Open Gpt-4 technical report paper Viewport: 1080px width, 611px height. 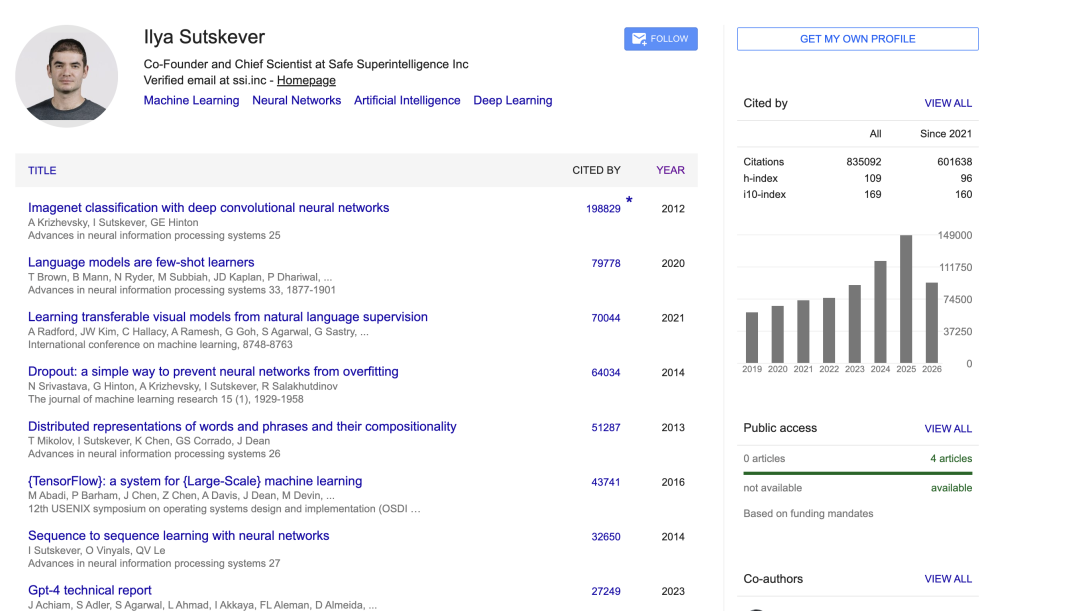click(x=90, y=590)
